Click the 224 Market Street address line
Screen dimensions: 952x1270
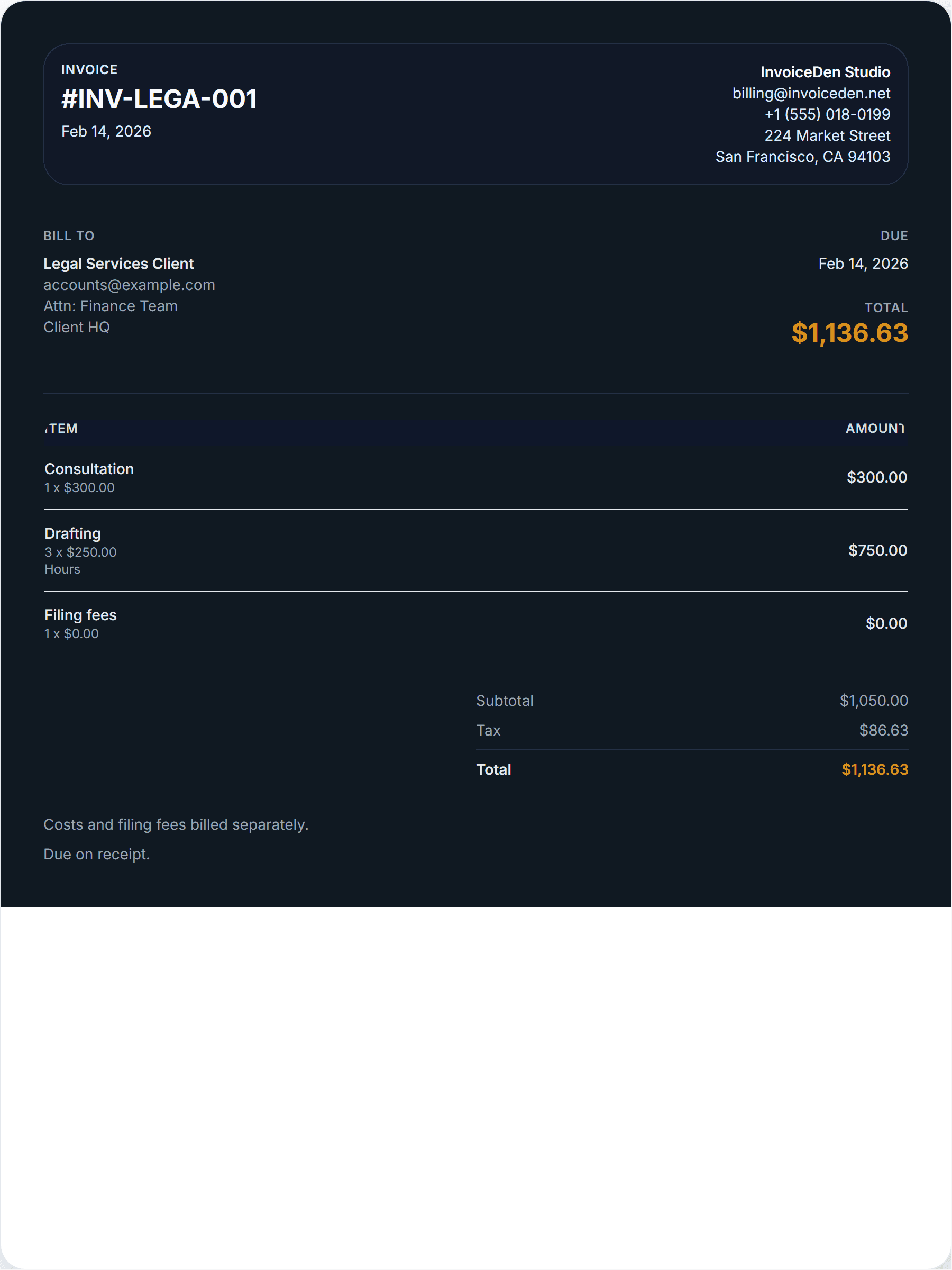click(827, 135)
